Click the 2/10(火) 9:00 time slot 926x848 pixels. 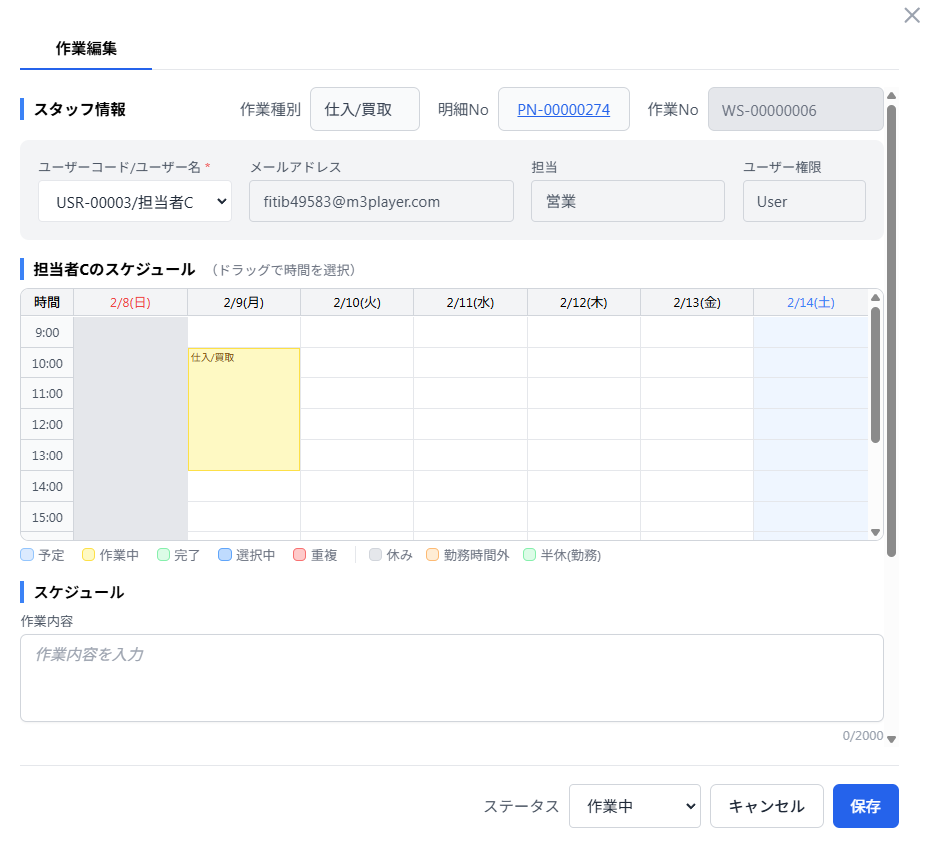click(356, 332)
